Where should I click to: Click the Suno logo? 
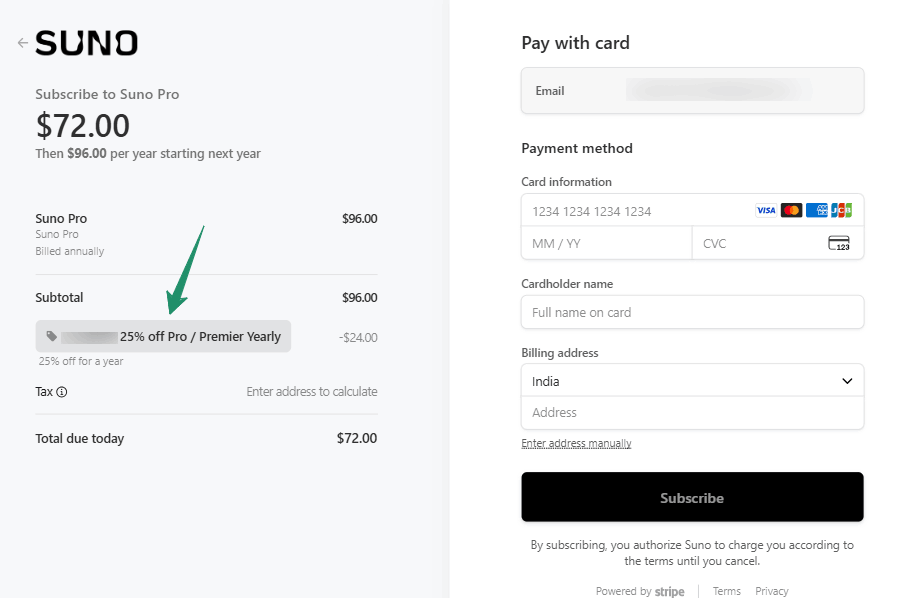pyautogui.click(x=86, y=43)
